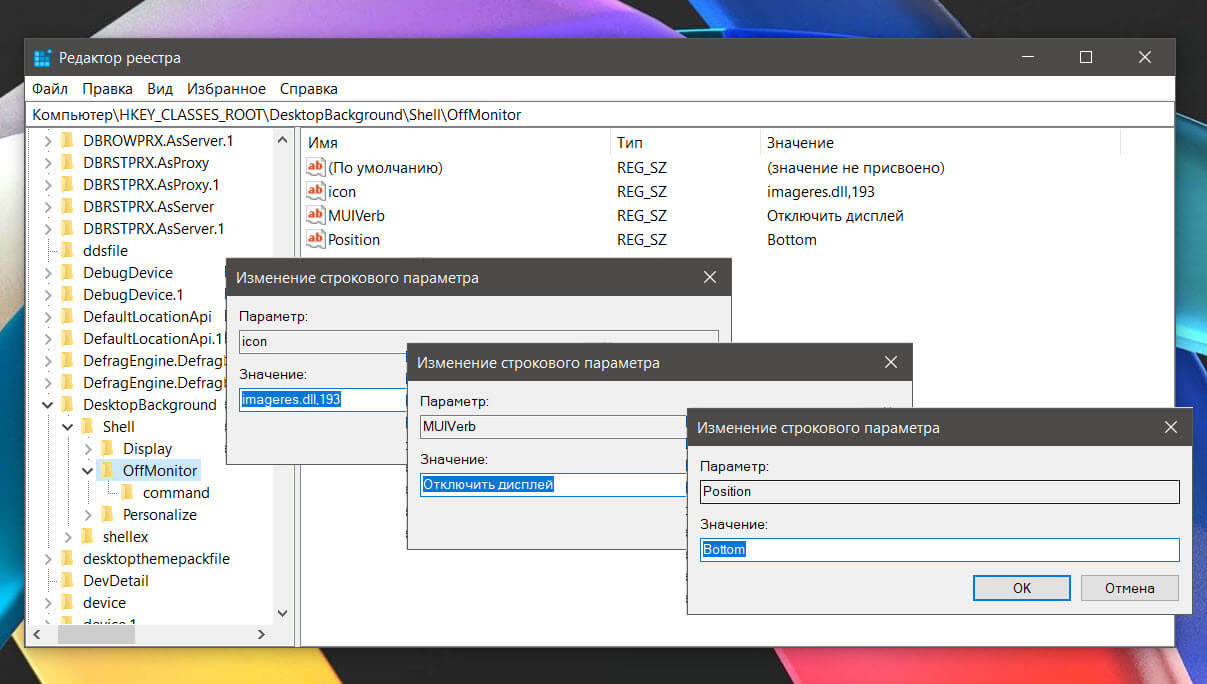Click the default value's ab icon
Image resolution: width=1207 pixels, height=684 pixels.
click(316, 167)
